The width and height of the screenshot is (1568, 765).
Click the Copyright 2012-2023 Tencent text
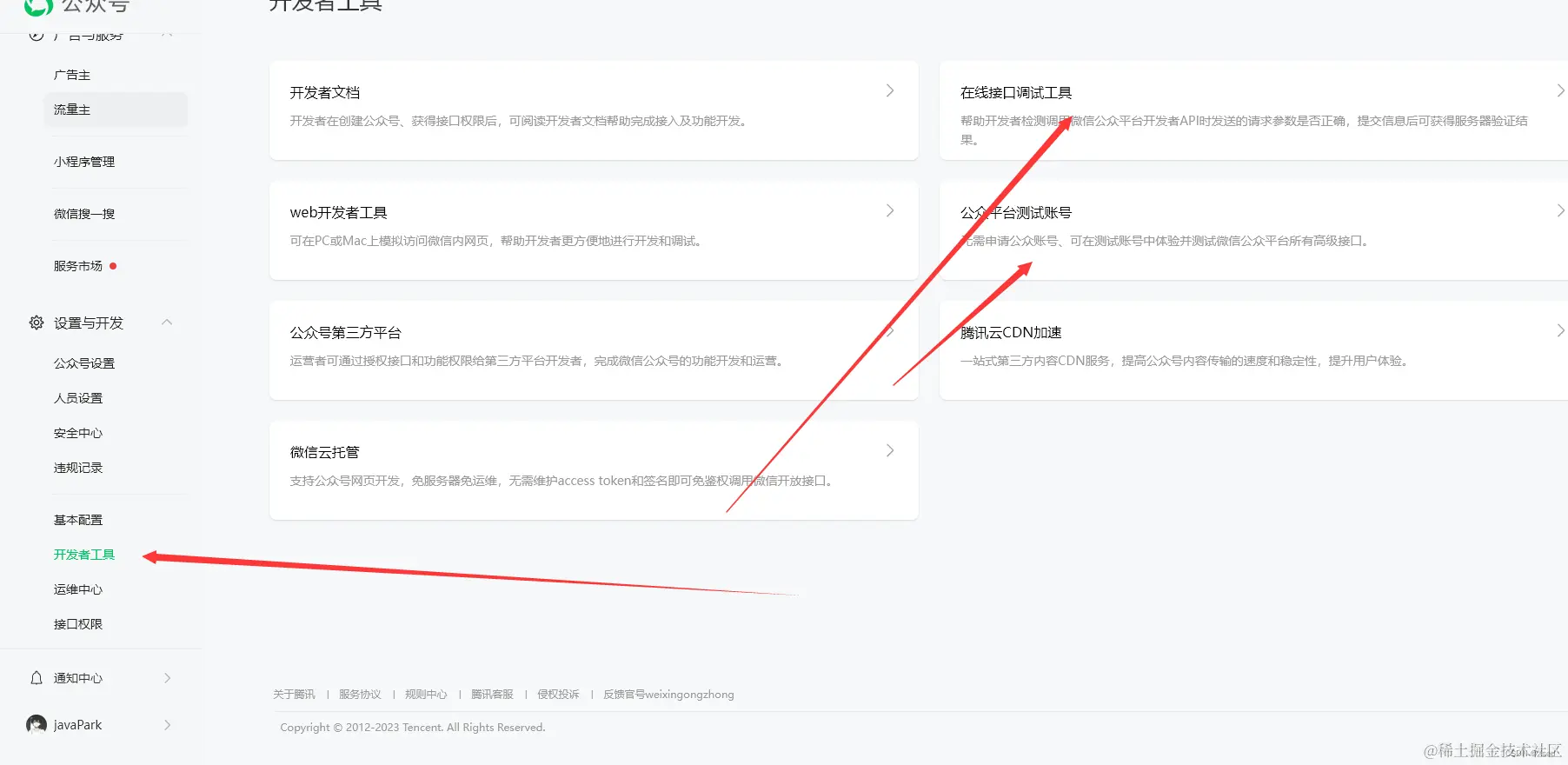[413, 728]
